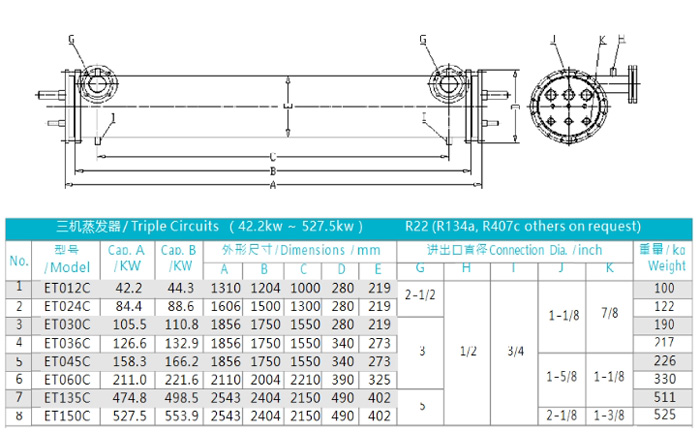Image resolution: width=700 pixels, height=432 pixels.
Task: Click the R22 refrigerant note in banner
Action: (x=523, y=227)
